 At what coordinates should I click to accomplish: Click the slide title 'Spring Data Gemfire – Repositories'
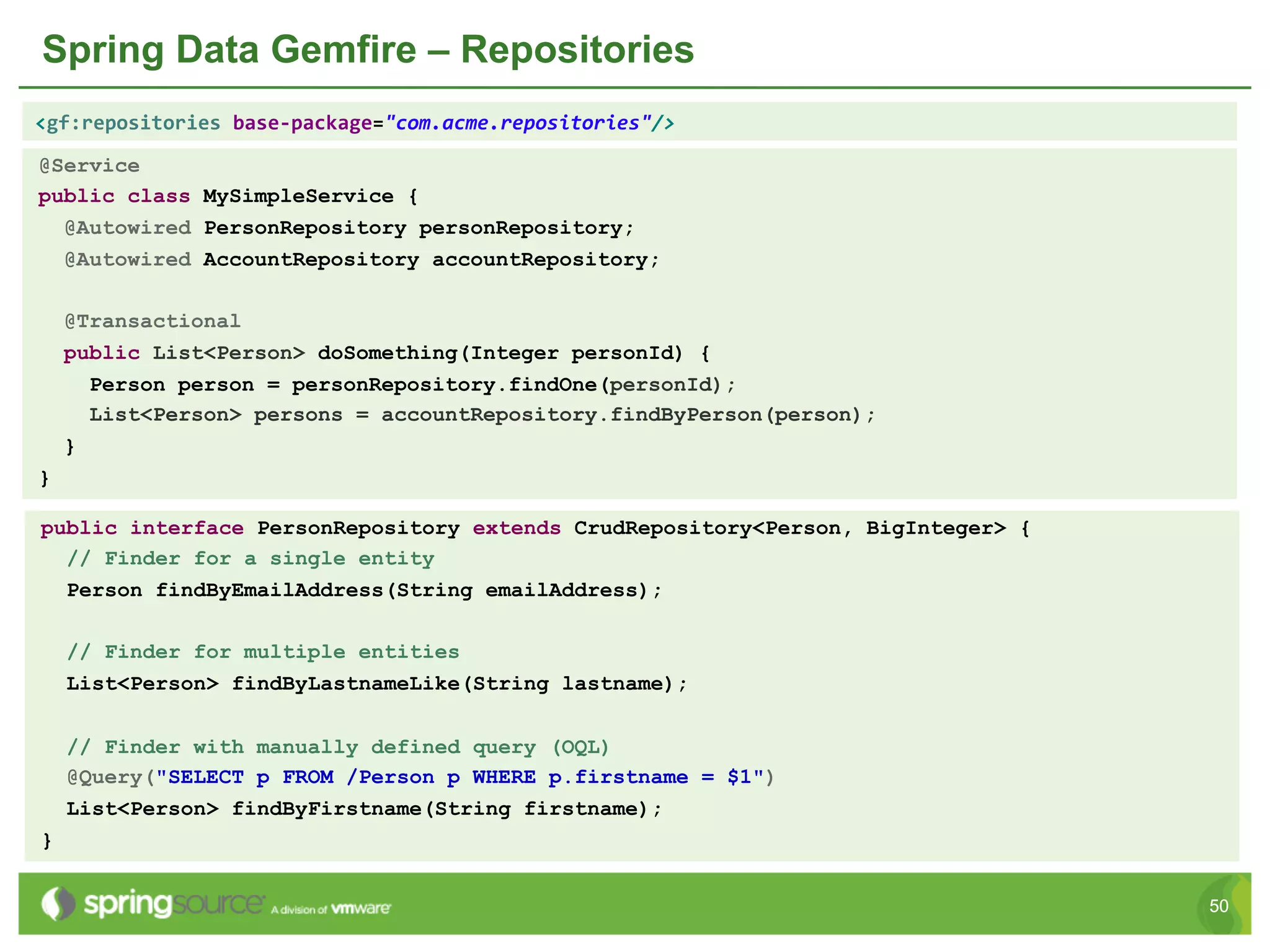[x=368, y=50]
